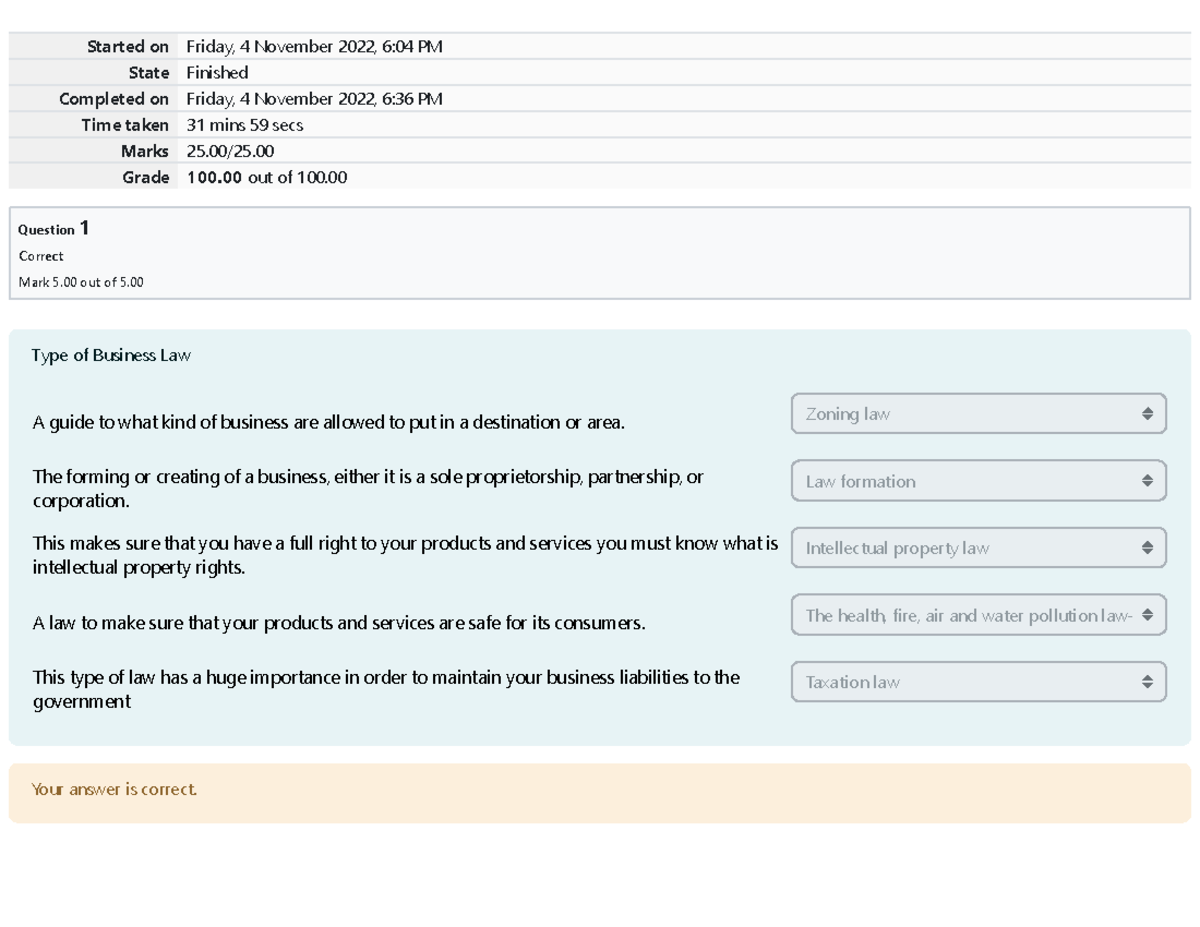Click the 31 mins 59 secs time value
The height and width of the screenshot is (927, 1200).
click(x=245, y=125)
